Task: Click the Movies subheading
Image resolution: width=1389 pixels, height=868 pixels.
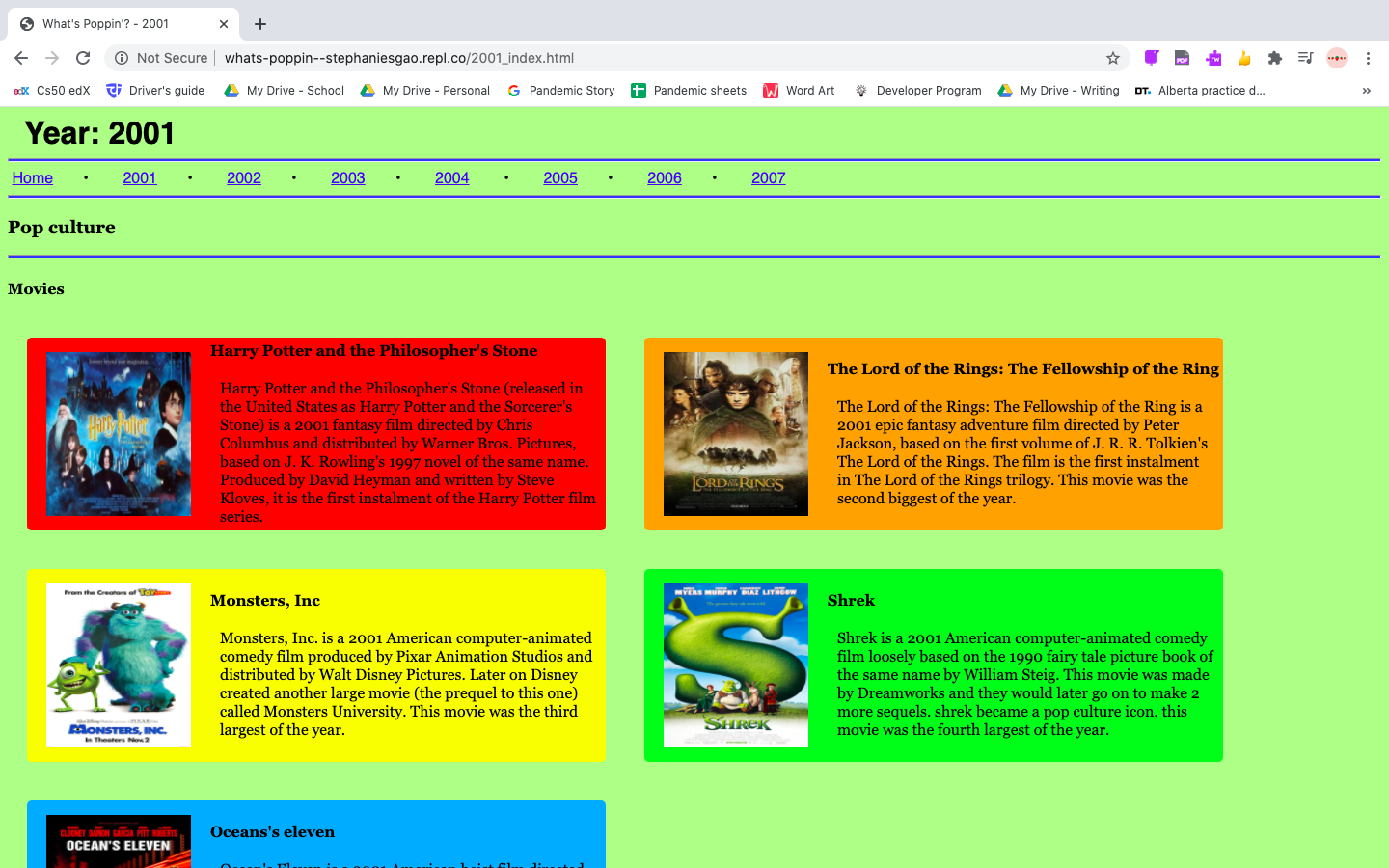Action: pyautogui.click(x=36, y=289)
